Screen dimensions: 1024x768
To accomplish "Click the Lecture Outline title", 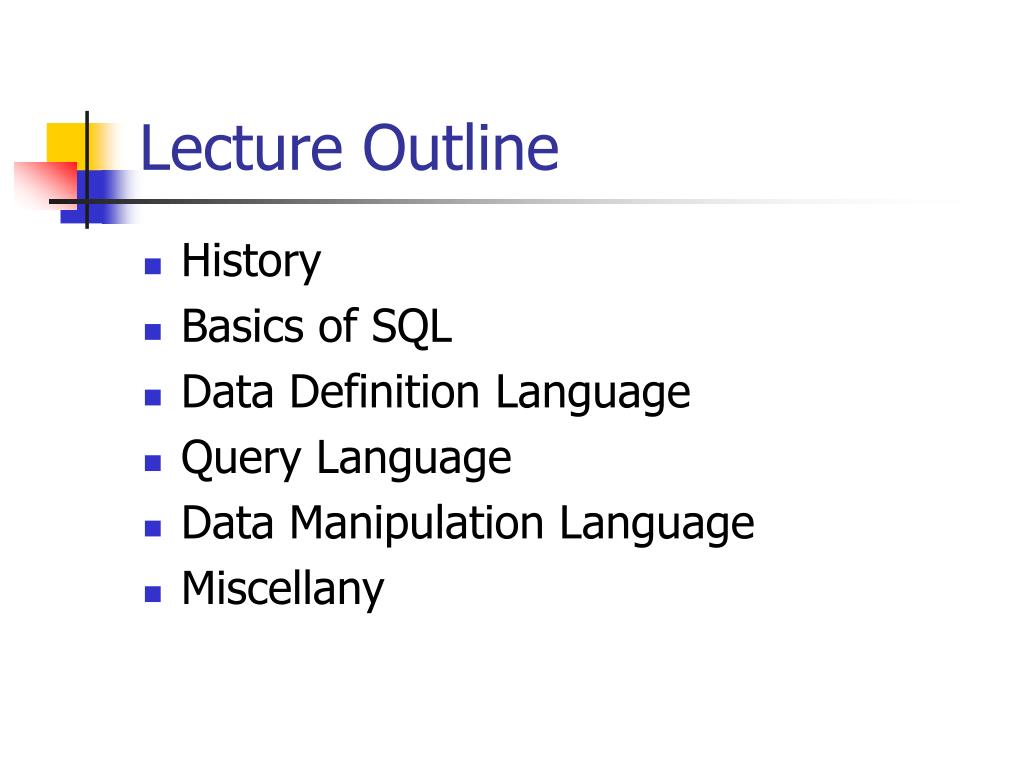I will pyautogui.click(x=349, y=148).
